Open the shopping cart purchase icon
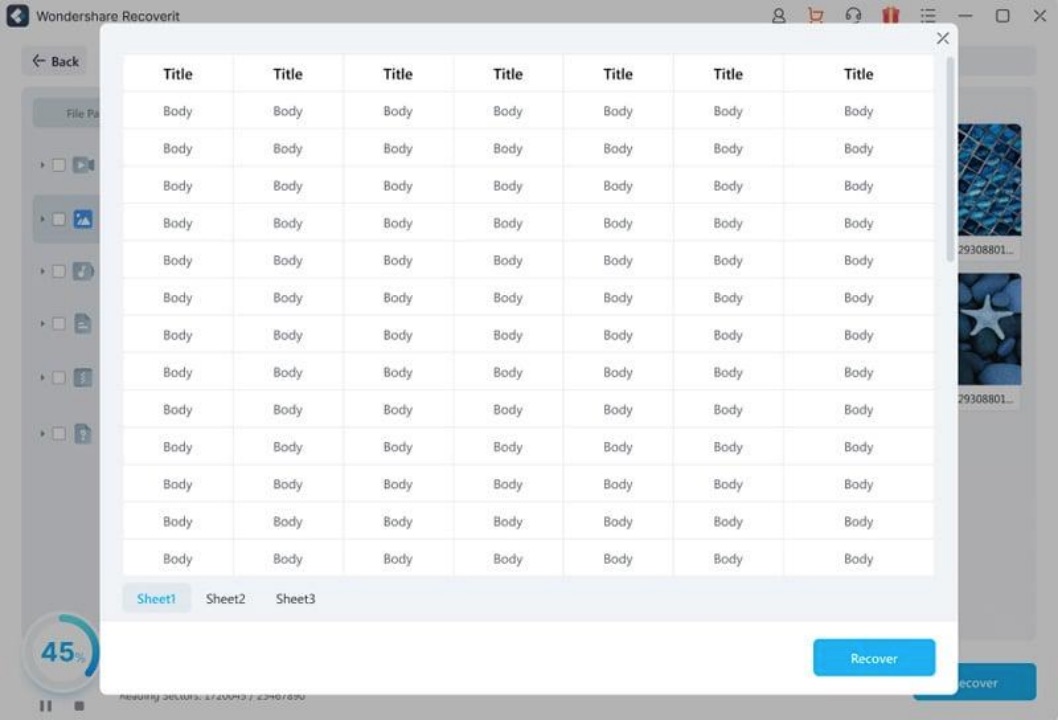1058x720 pixels. 815,15
